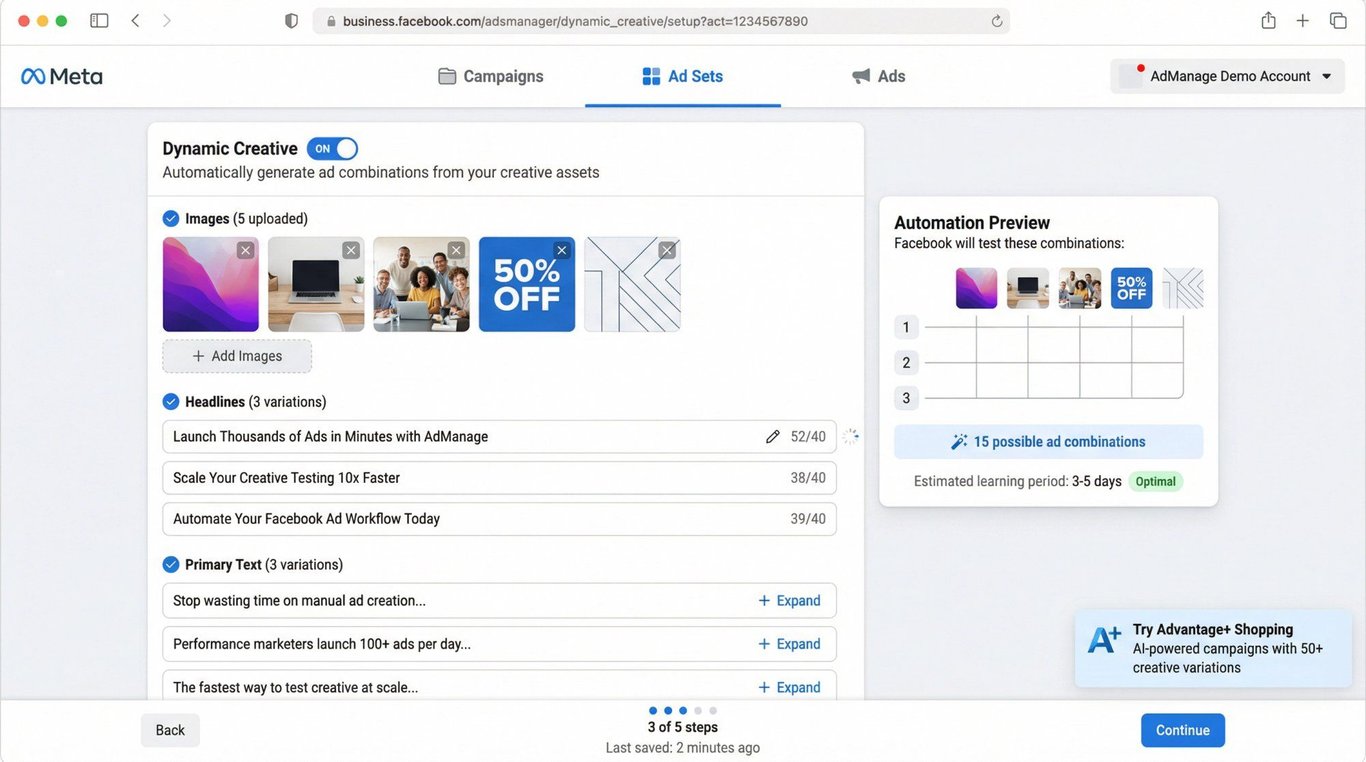Open the Safari share icon
This screenshot has height=762, width=1366.
coord(1268,20)
